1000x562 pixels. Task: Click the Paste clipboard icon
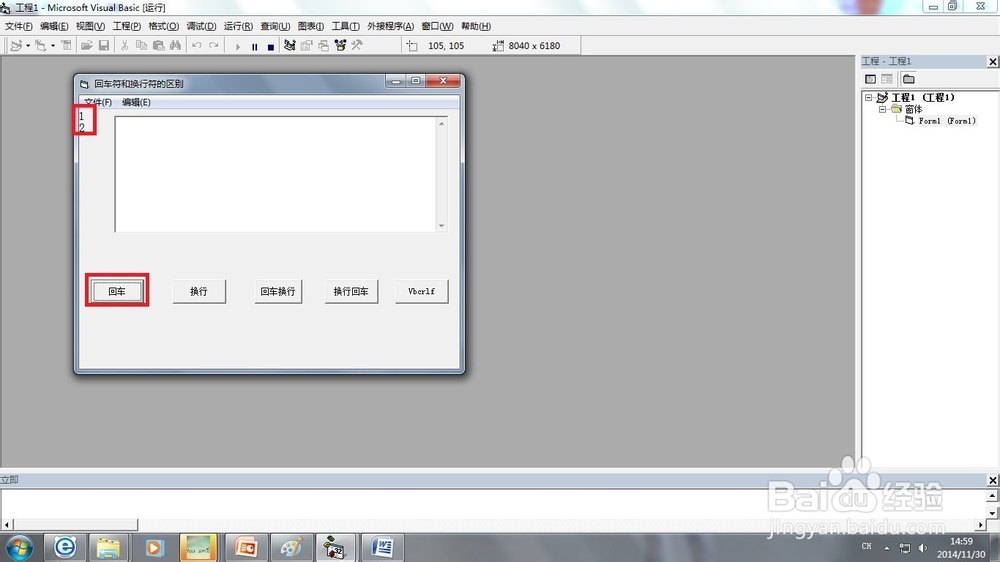click(158, 45)
